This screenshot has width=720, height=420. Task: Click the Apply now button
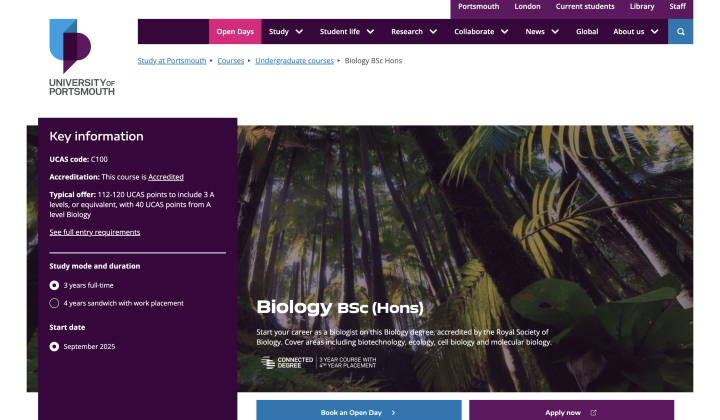[x=572, y=410]
